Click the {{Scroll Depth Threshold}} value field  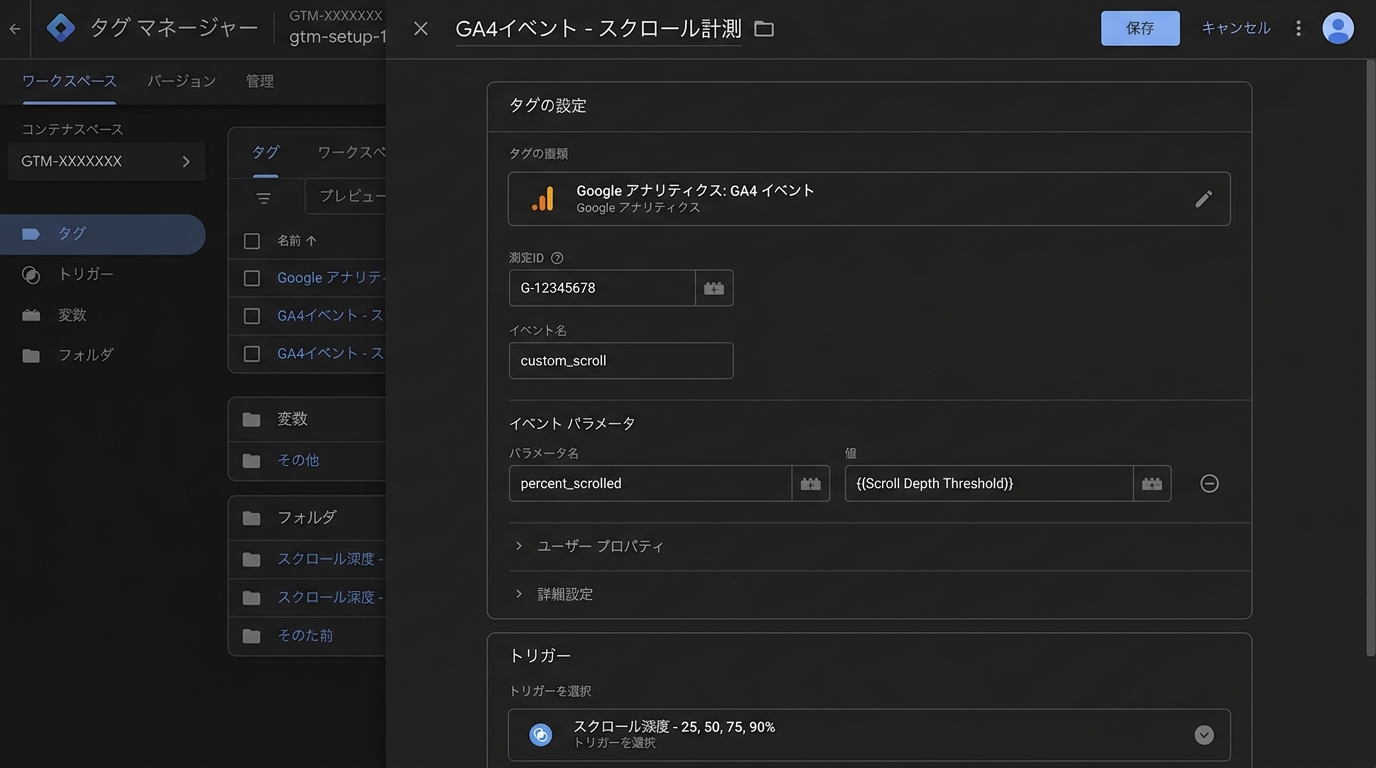(989, 483)
